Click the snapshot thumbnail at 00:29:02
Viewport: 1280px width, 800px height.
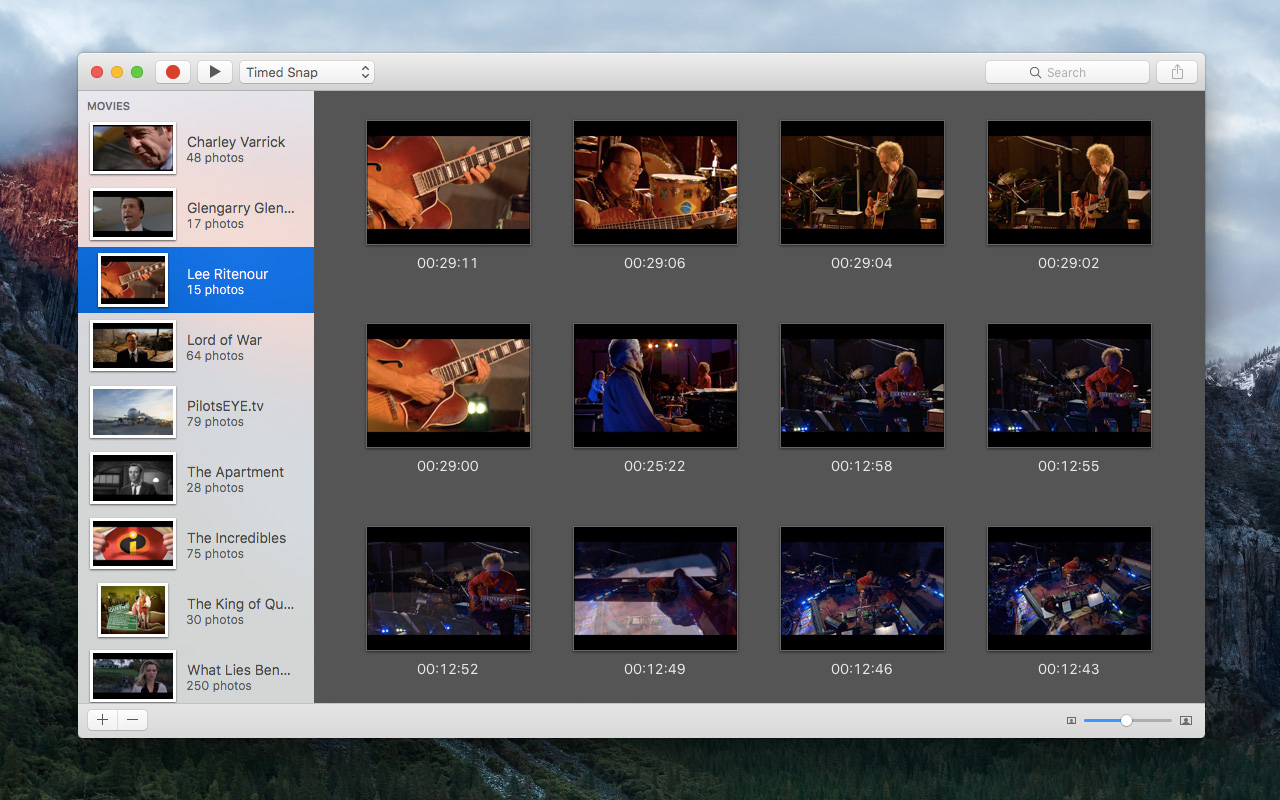(1069, 182)
